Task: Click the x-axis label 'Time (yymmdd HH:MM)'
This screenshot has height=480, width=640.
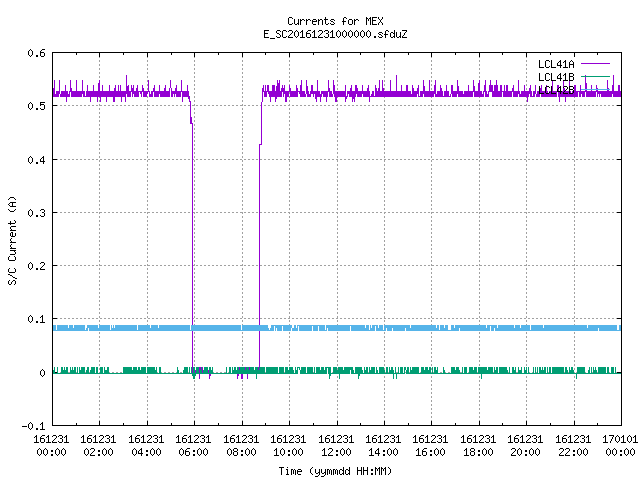Action: point(335,471)
